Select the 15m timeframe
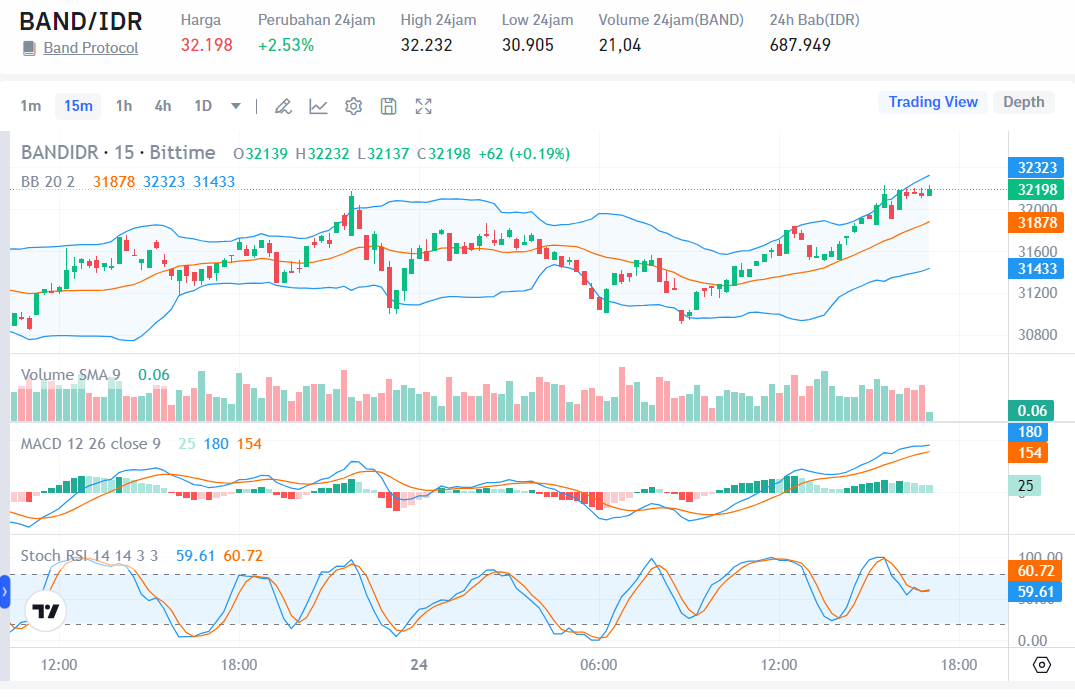Viewport: 1075px width, 697px height. 78,106
